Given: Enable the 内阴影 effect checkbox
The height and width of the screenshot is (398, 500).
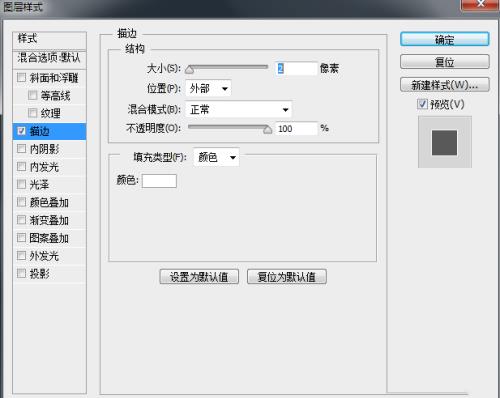Looking at the screenshot, I should pyautogui.click(x=21, y=148).
